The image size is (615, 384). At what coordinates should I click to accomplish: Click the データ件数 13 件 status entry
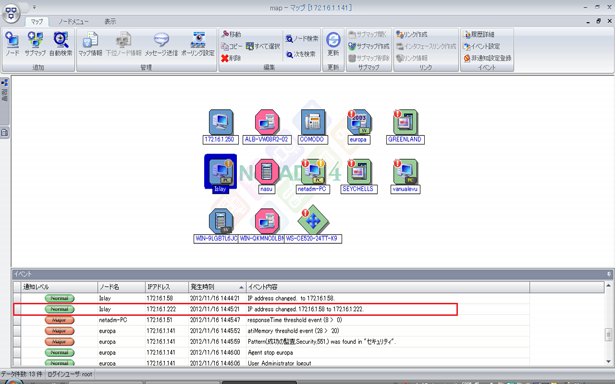tap(22, 374)
